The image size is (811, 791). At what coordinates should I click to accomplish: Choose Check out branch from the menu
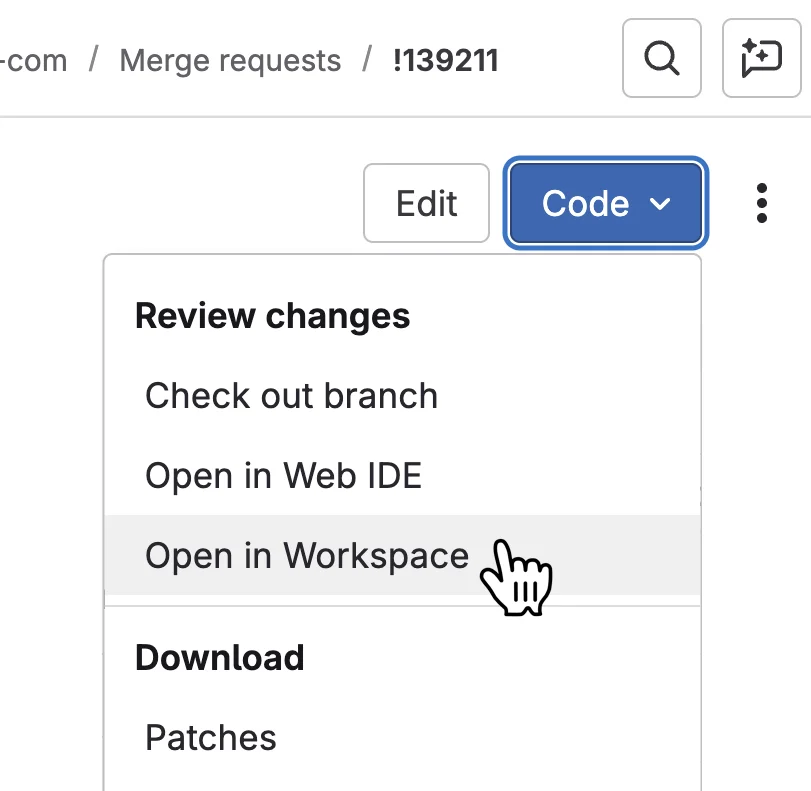[x=291, y=395]
